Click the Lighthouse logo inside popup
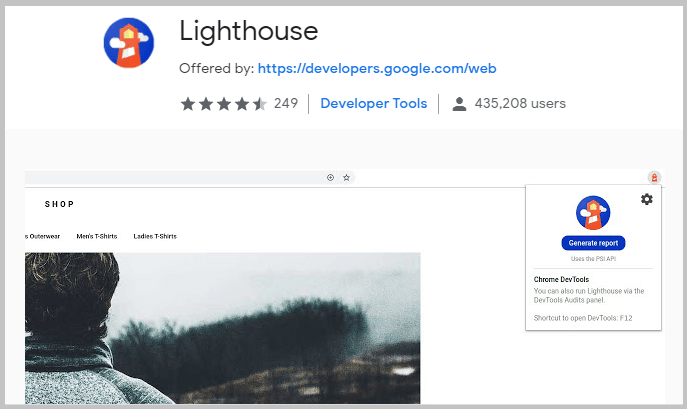Viewport: 687px width, 409px height. (x=593, y=213)
